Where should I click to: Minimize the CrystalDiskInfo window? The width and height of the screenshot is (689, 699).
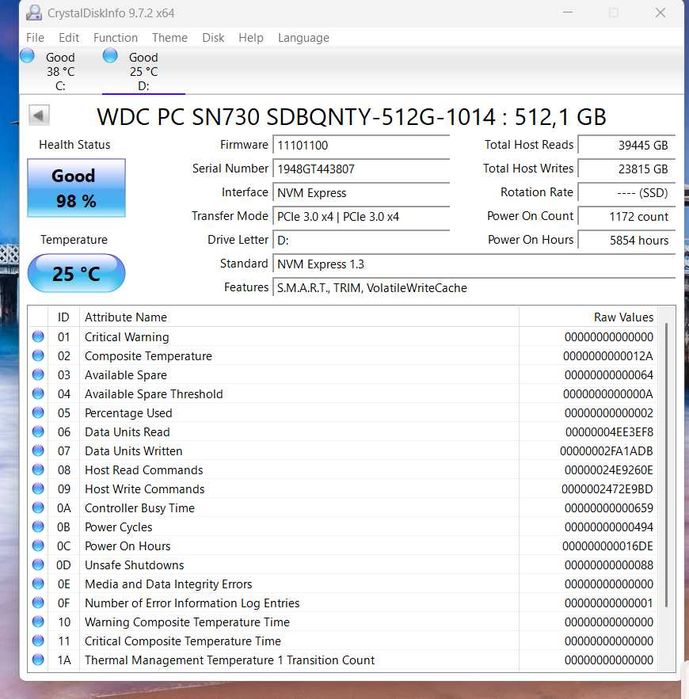tap(568, 13)
